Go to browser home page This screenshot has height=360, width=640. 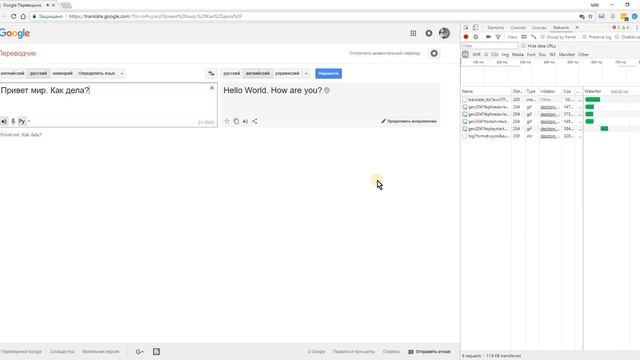pyautogui.click(x=23, y=16)
